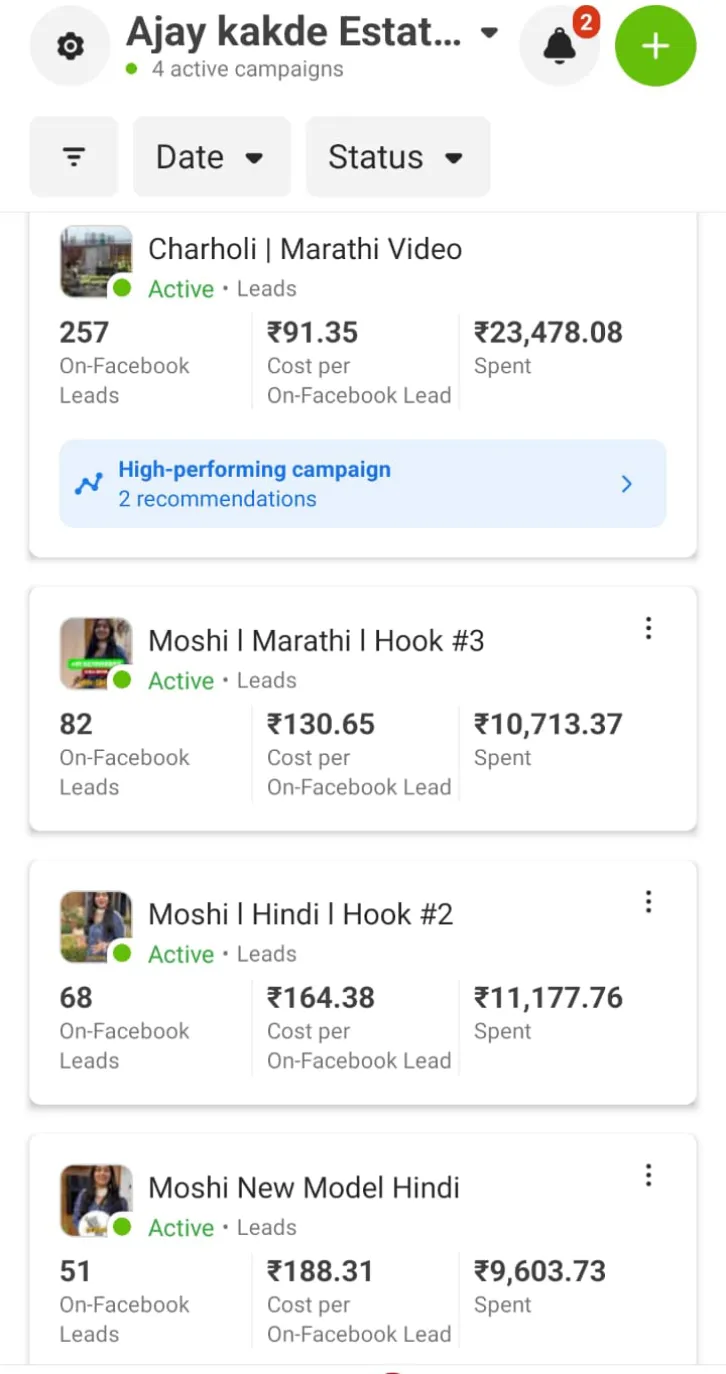Screen dimensions: 726x1374
Task: Open the Charholi | Marathi Video campaign title
Action: point(305,249)
